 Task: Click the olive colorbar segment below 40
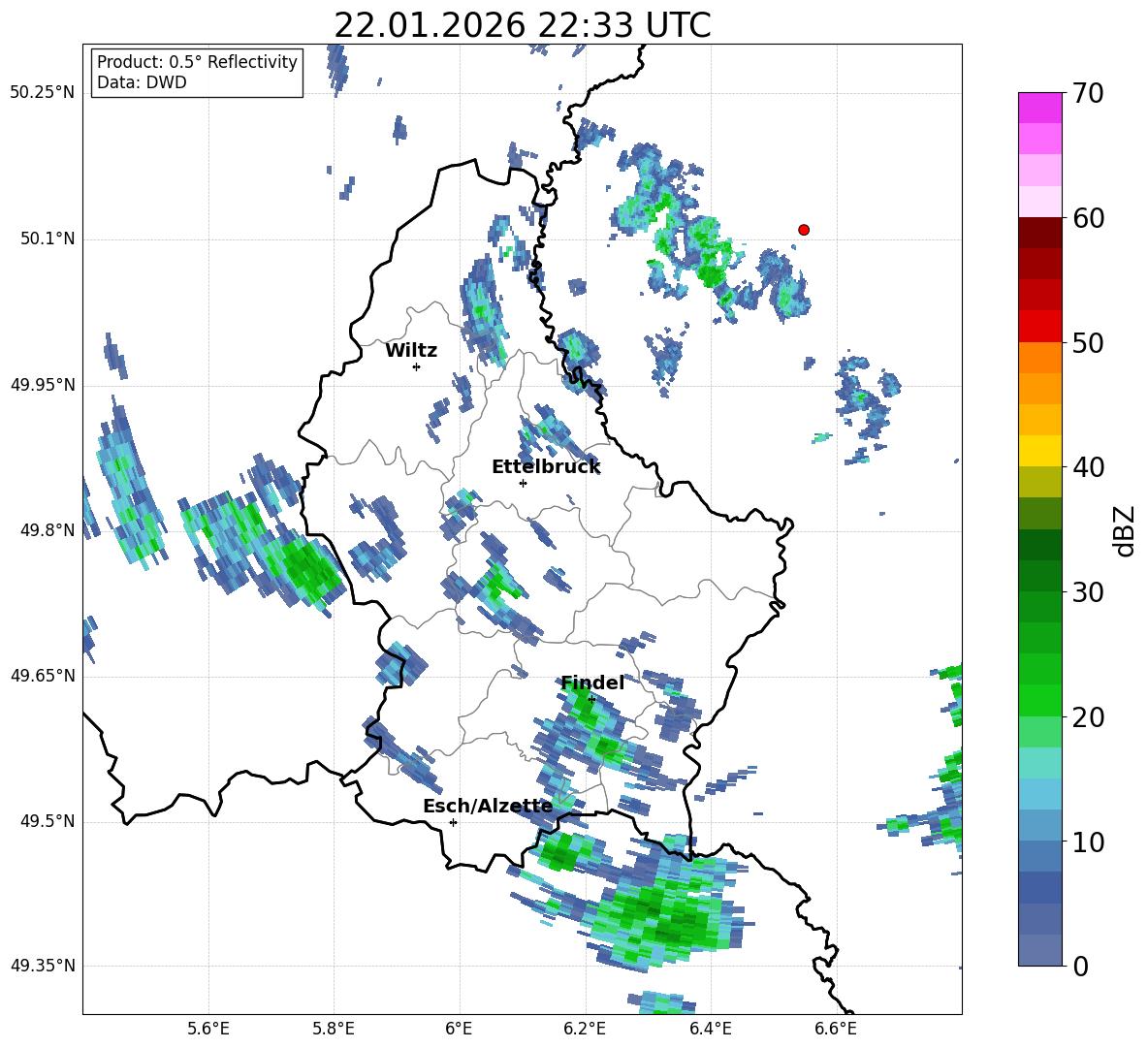point(1039,482)
